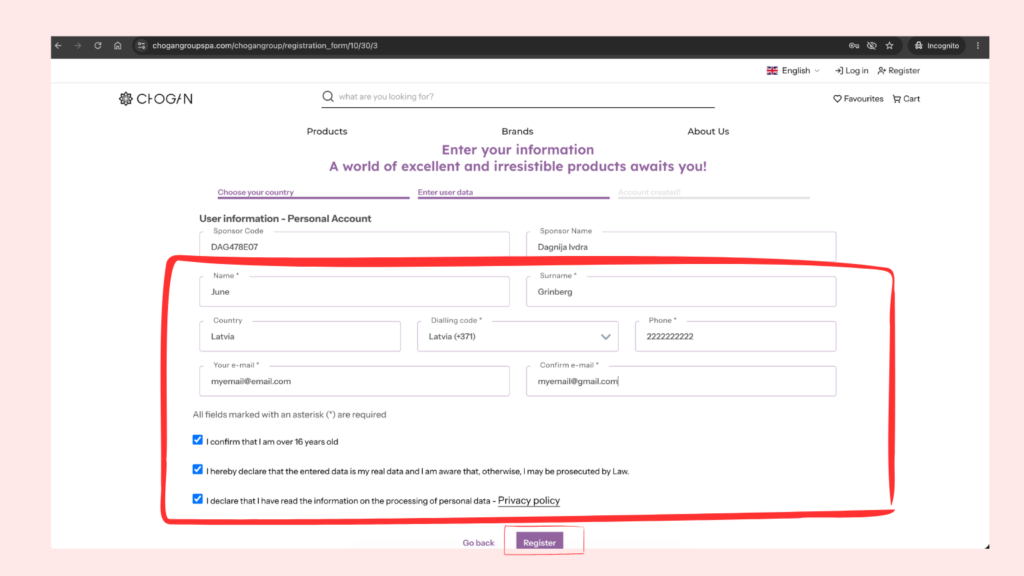This screenshot has height=576, width=1024.
Task: Open the Cart
Action: (x=906, y=99)
